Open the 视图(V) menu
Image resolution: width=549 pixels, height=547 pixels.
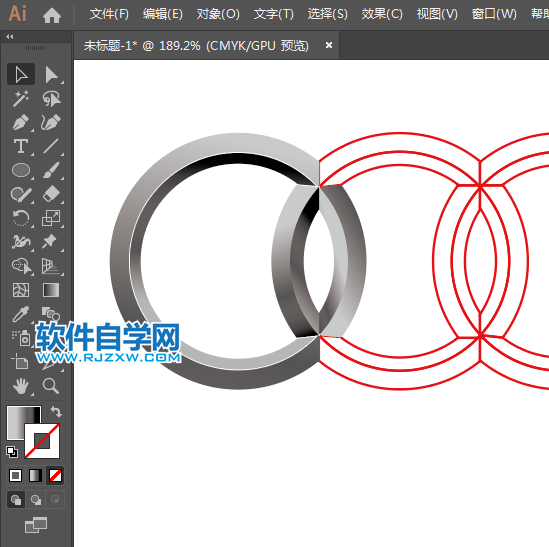coord(437,14)
